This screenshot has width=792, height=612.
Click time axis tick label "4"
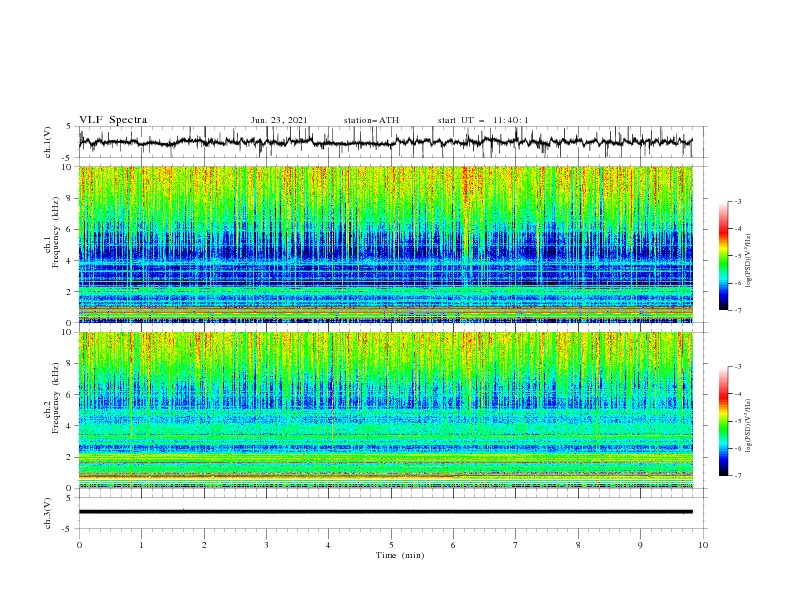[x=329, y=545]
